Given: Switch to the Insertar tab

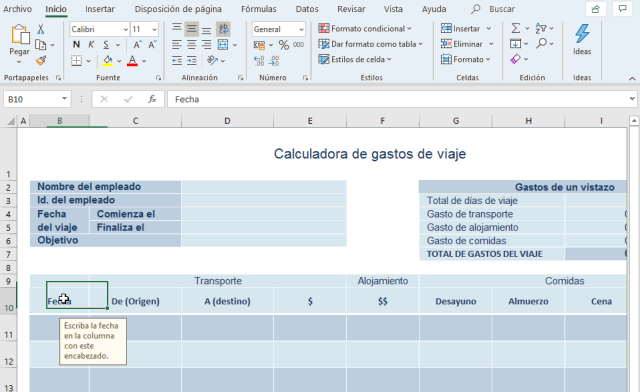Looking at the screenshot, I should point(100,9).
